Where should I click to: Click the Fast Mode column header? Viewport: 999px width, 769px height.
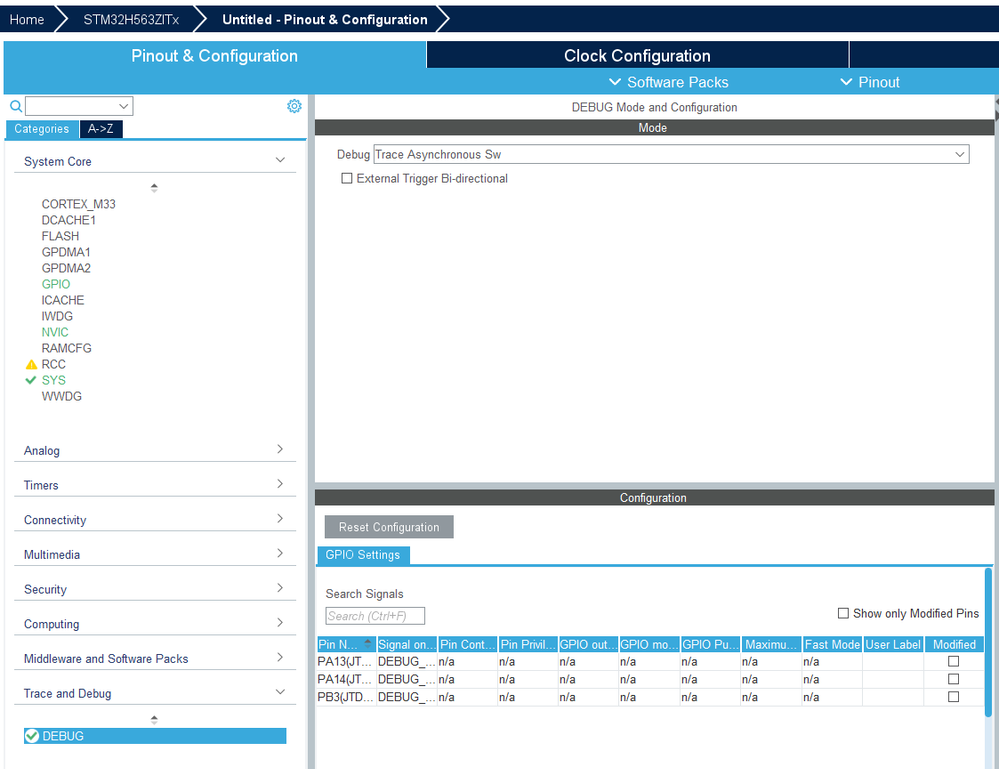coord(832,644)
